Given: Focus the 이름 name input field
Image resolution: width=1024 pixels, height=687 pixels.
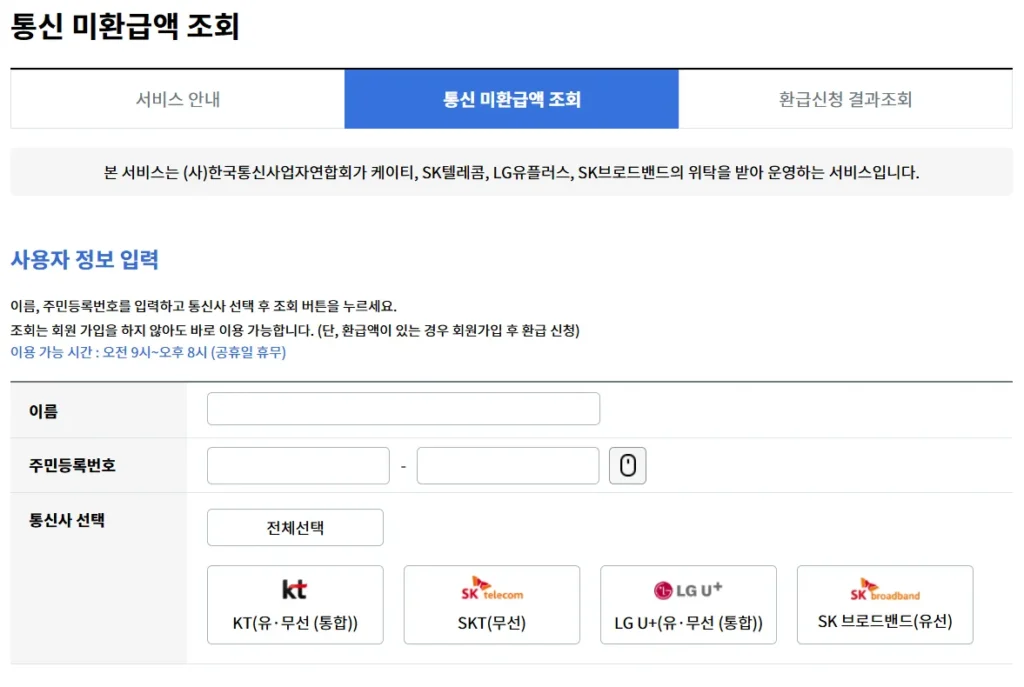Looking at the screenshot, I should [x=402, y=408].
